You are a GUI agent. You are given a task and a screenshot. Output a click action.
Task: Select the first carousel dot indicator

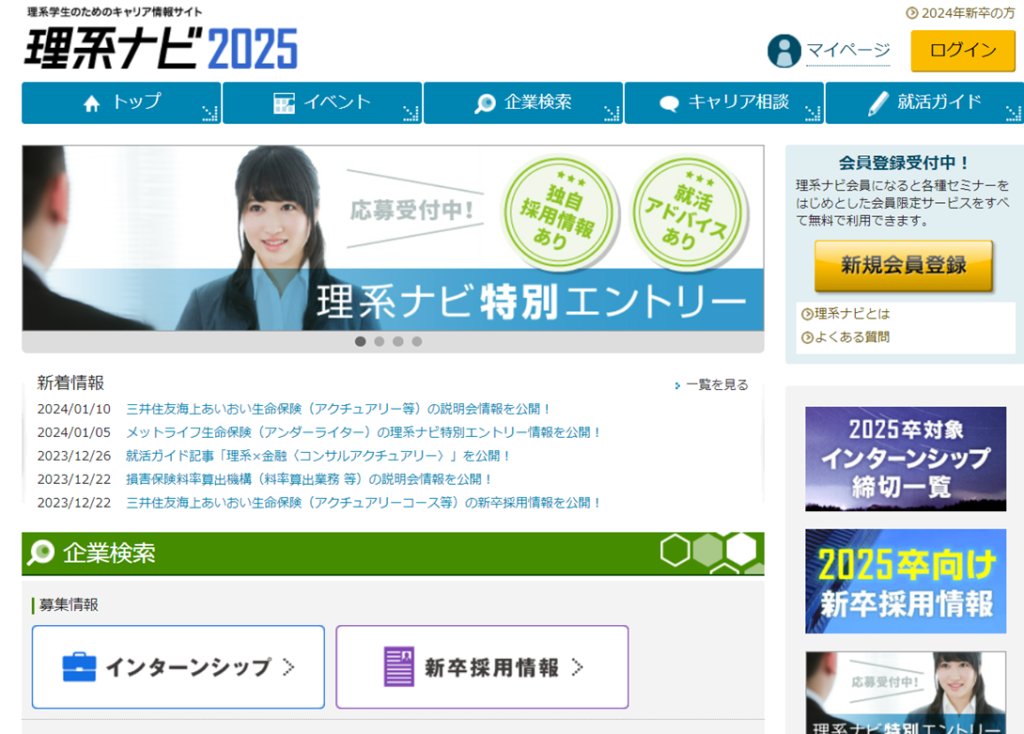tap(360, 341)
